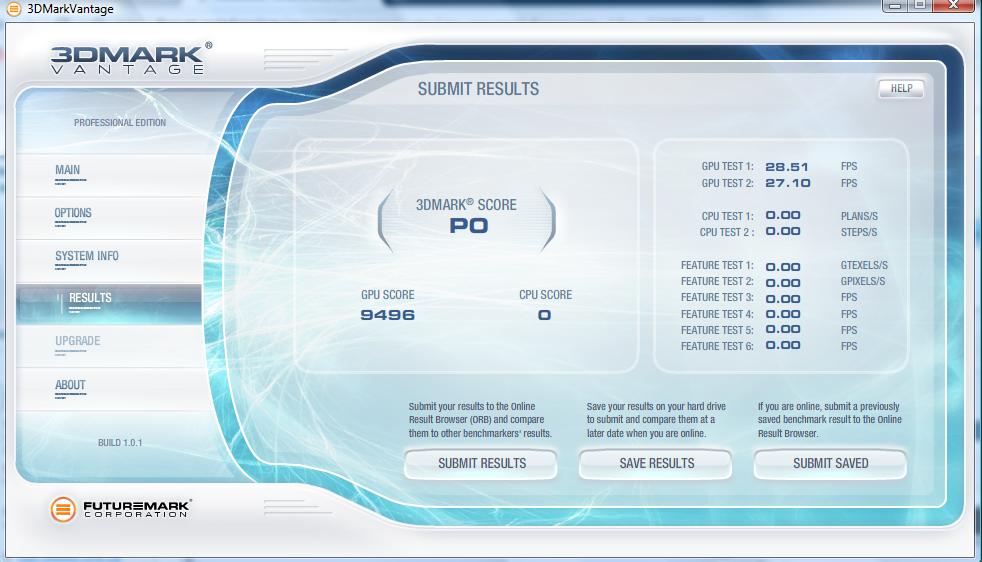Click the 3DMark score value P0

click(468, 226)
